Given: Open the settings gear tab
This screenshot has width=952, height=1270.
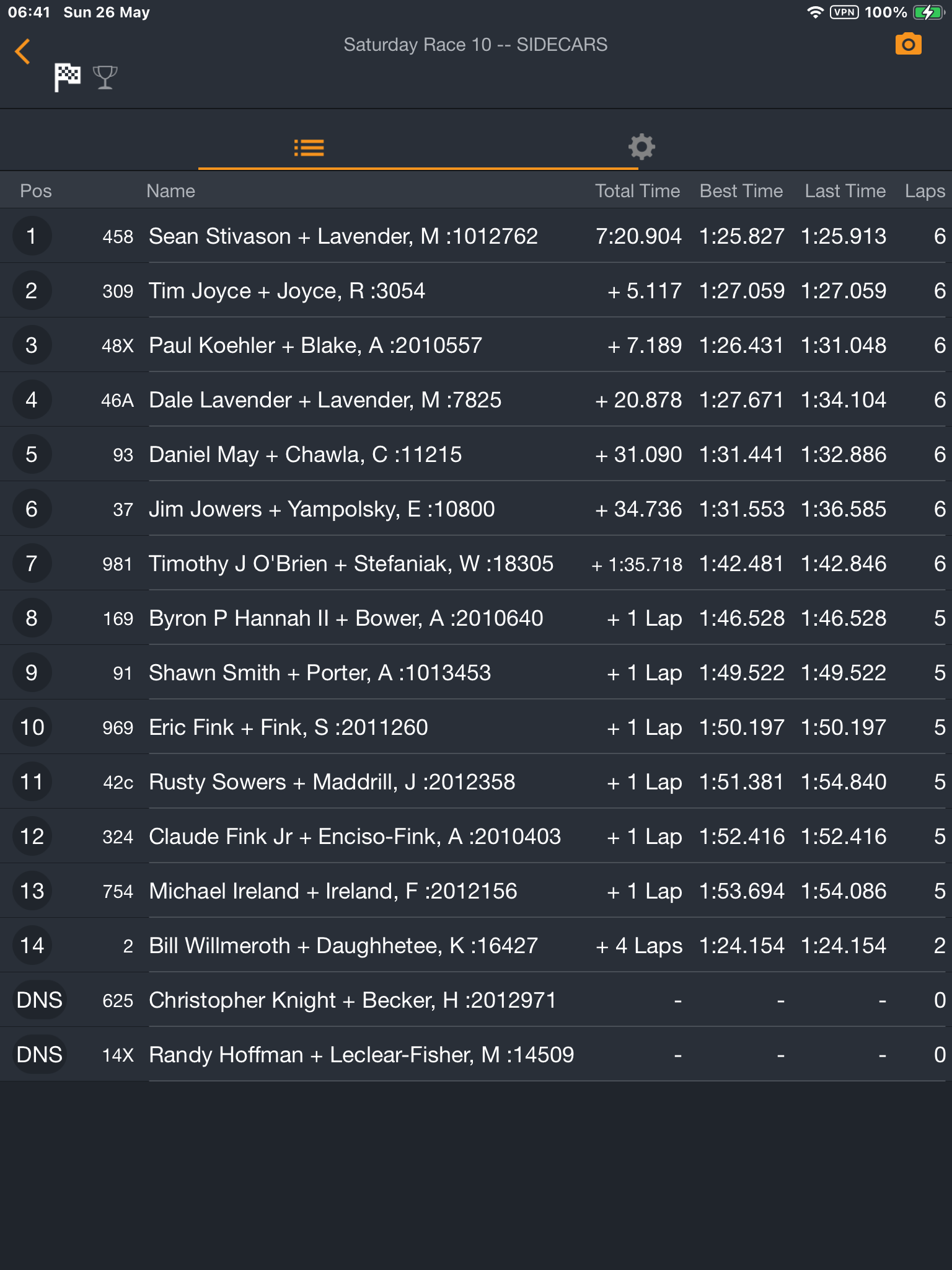Looking at the screenshot, I should tap(641, 147).
